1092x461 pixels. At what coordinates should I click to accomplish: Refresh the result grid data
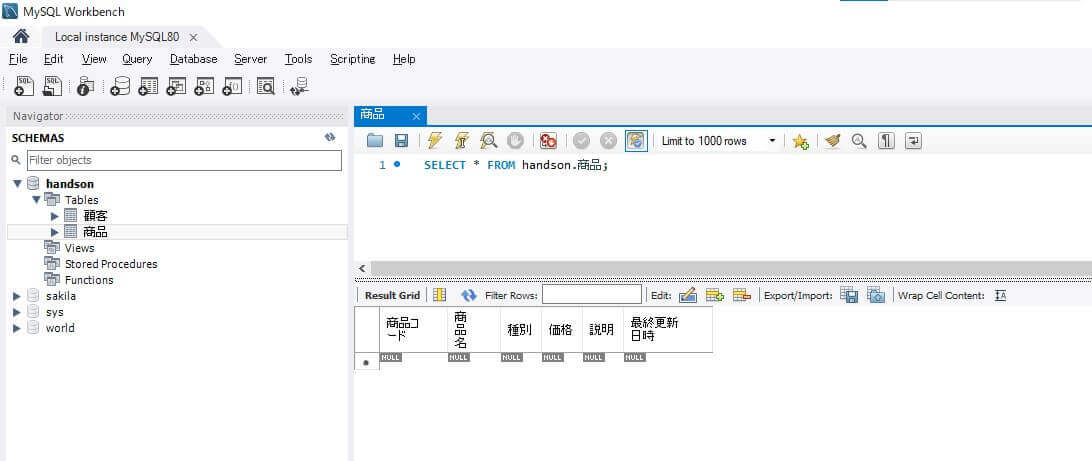click(469, 295)
